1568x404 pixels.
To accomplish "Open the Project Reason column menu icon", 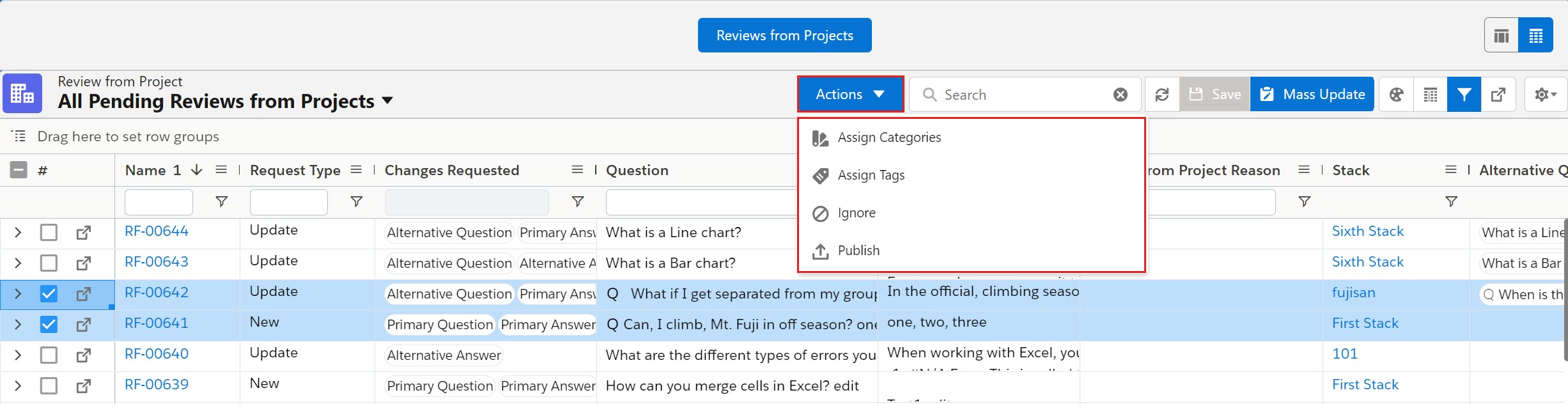I will point(1305,170).
